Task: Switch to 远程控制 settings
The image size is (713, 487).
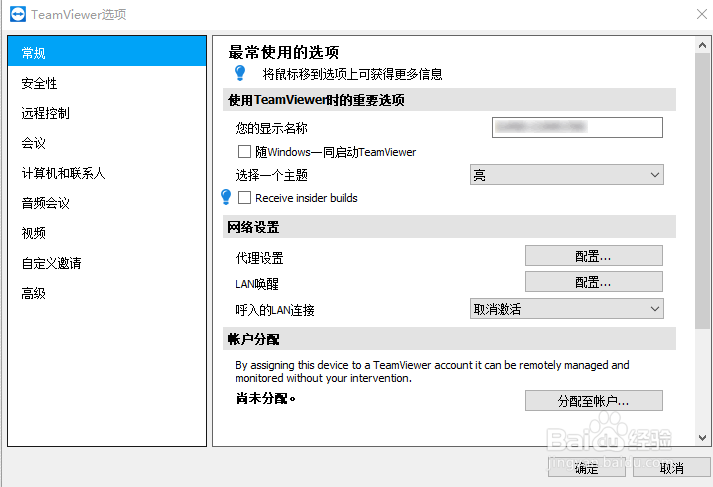Action: coord(107,113)
